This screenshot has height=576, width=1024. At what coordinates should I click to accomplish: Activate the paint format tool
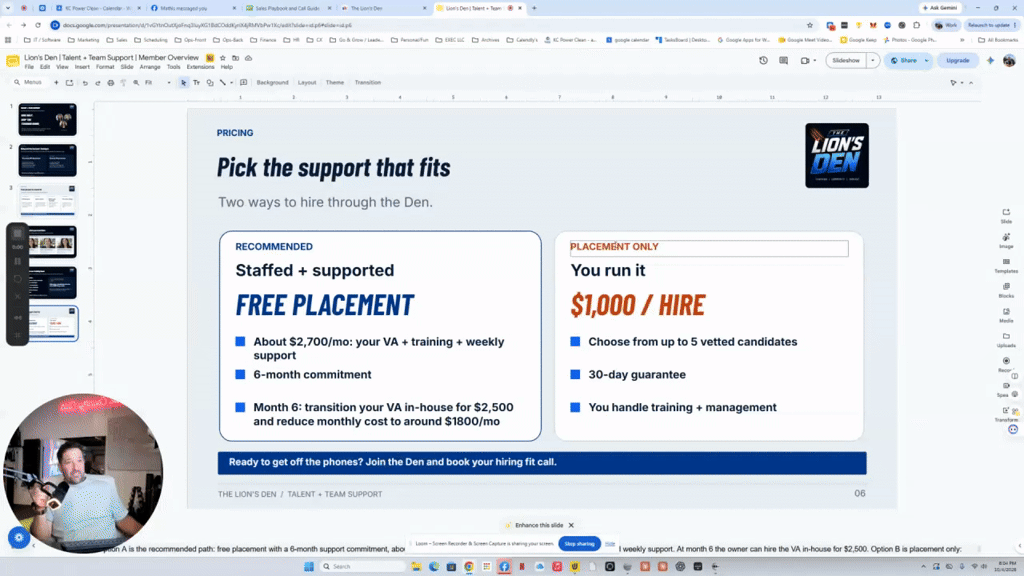(123, 83)
